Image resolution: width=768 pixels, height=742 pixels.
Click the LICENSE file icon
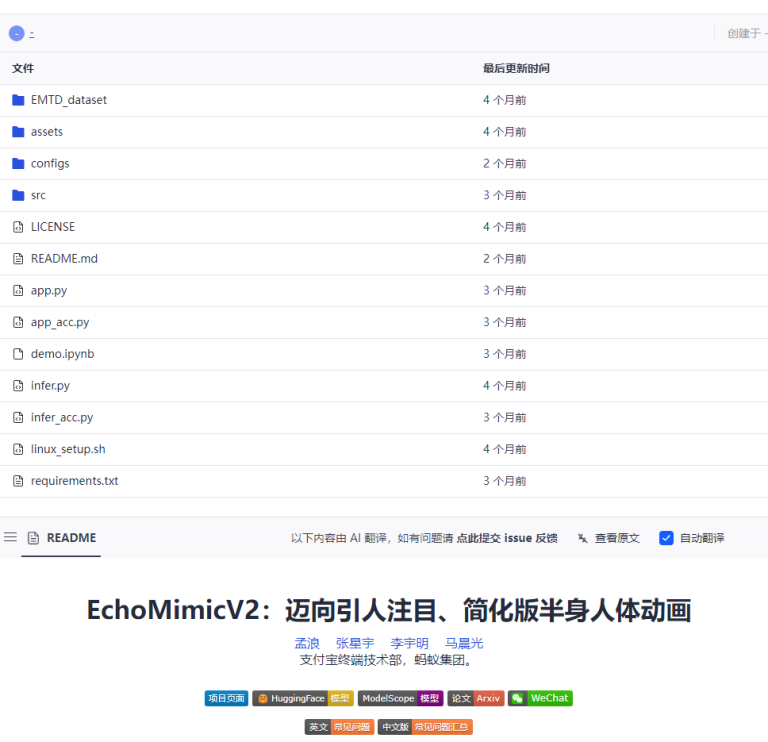[x=18, y=227]
